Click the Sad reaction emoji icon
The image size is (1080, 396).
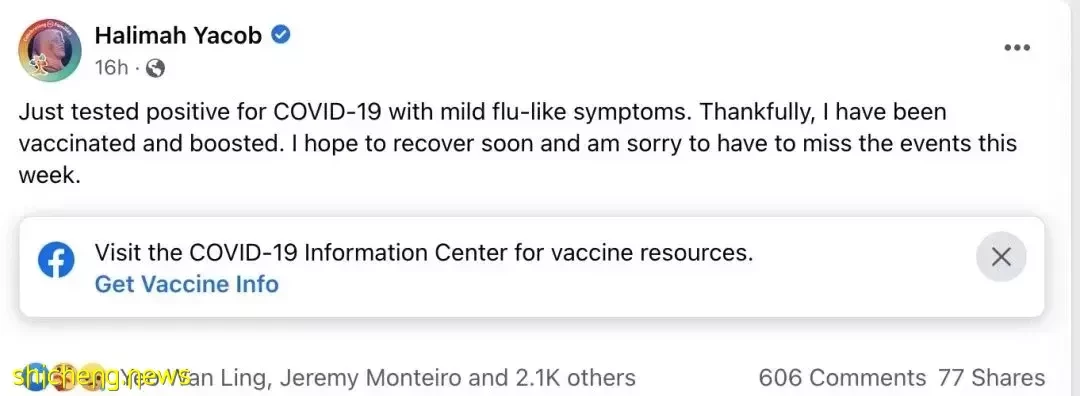[x=94, y=377]
